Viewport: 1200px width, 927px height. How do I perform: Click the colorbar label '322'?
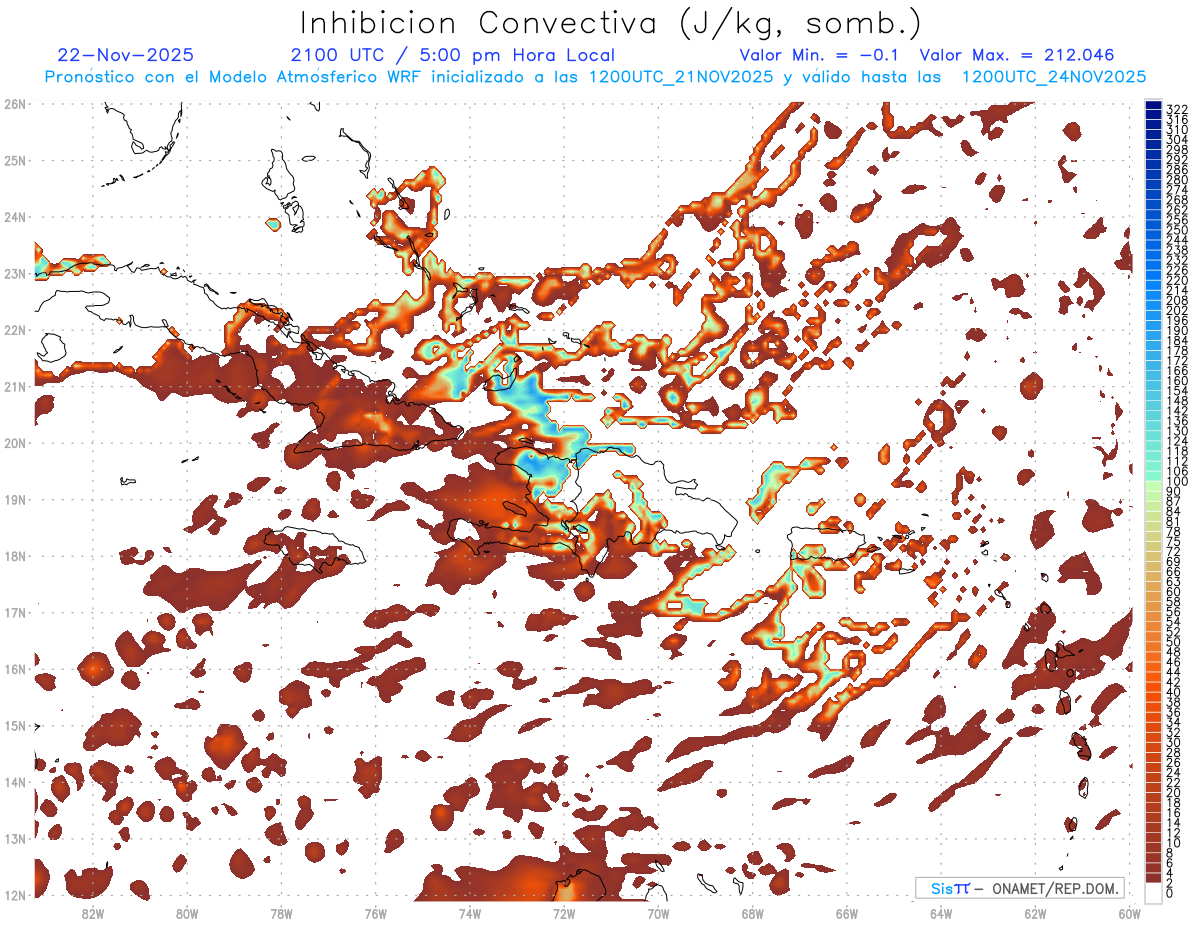[x=1177, y=108]
